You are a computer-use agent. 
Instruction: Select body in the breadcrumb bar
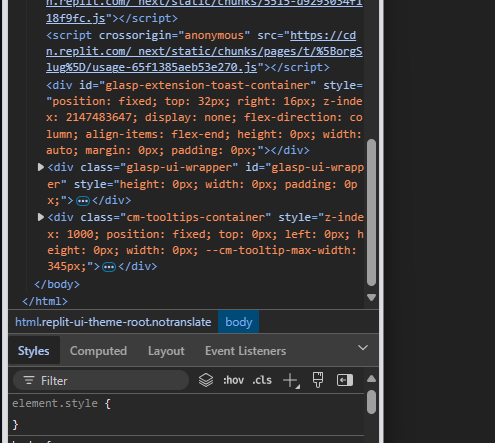click(x=238, y=322)
